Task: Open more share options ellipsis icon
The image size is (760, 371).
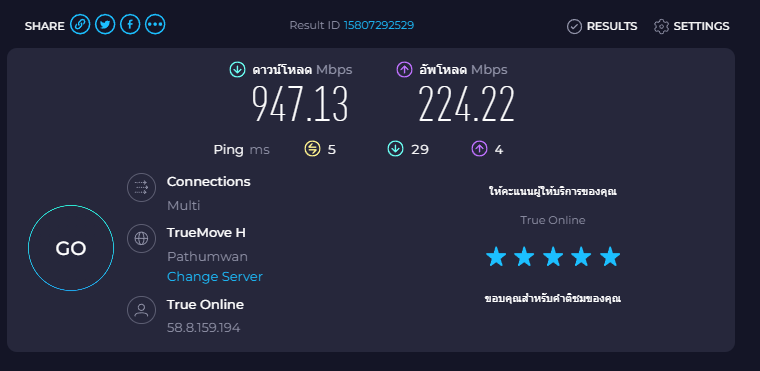Action: 155,24
